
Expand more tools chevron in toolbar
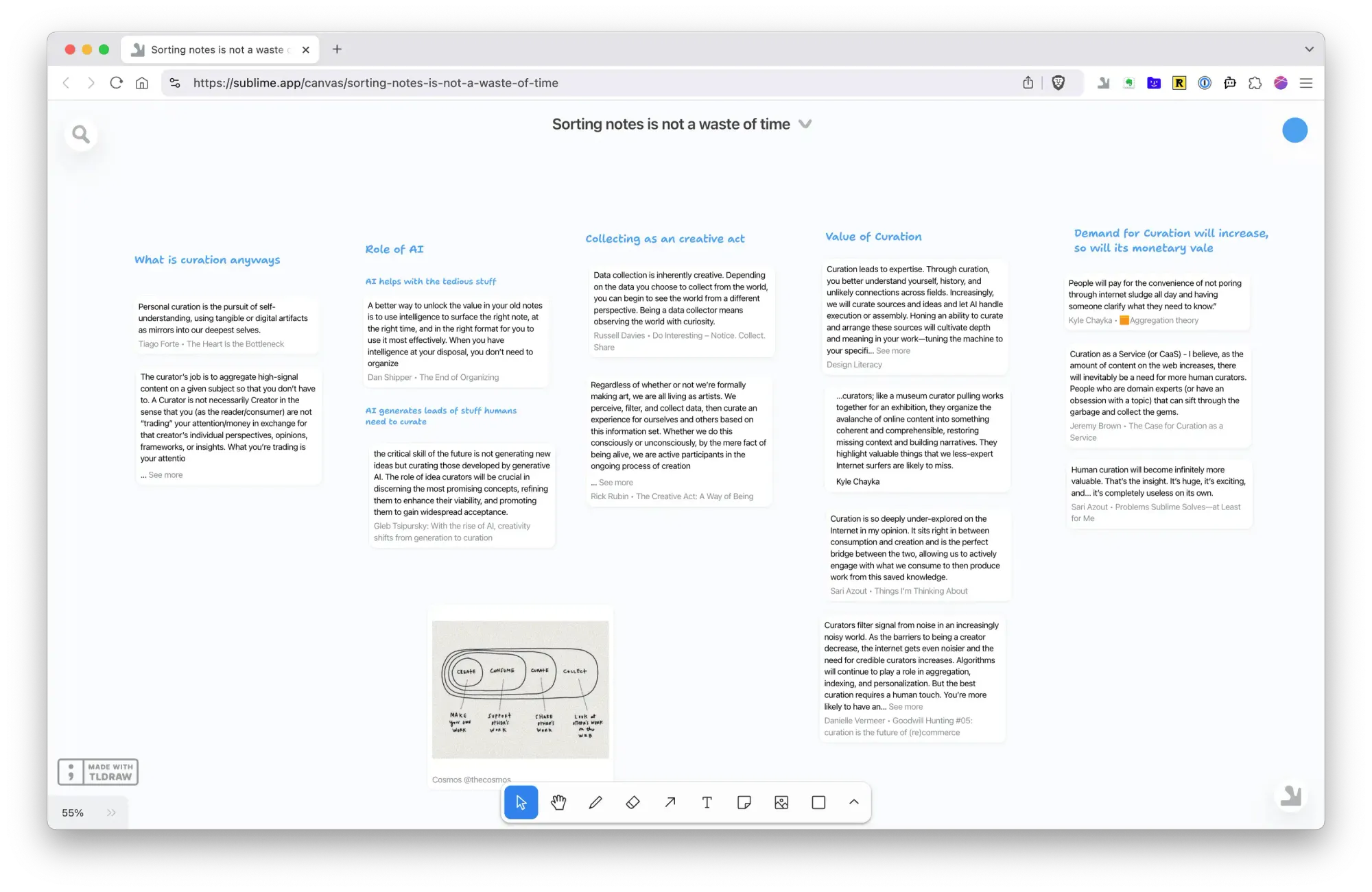pyautogui.click(x=853, y=801)
